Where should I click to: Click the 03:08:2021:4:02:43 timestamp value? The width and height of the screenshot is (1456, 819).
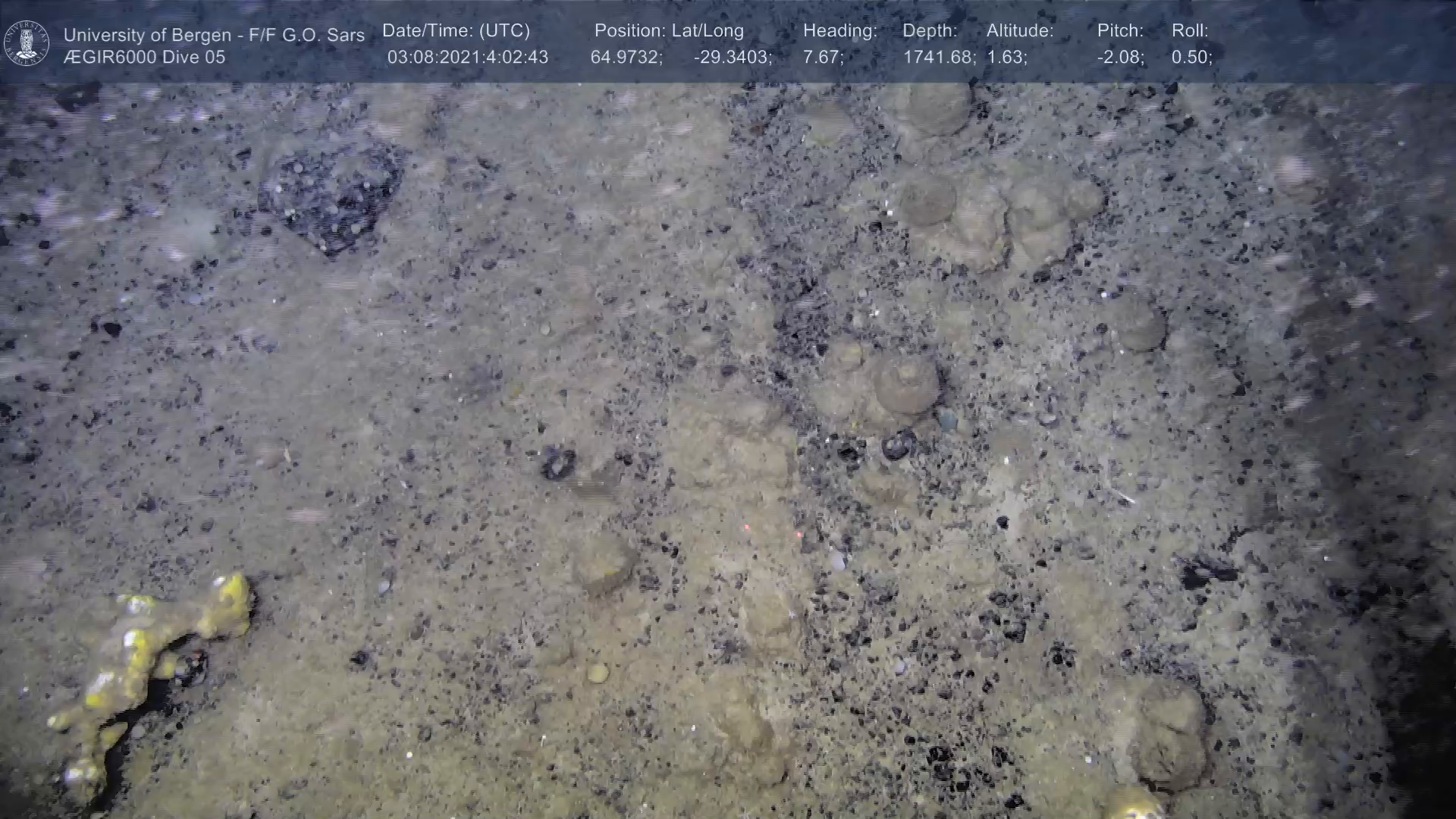coord(467,57)
